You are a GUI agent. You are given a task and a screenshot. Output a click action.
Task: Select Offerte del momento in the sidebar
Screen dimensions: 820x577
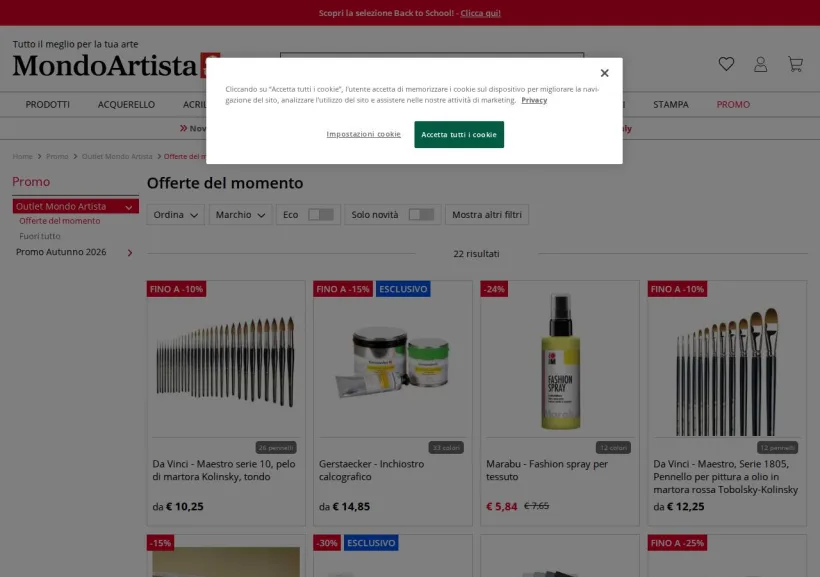(x=60, y=221)
